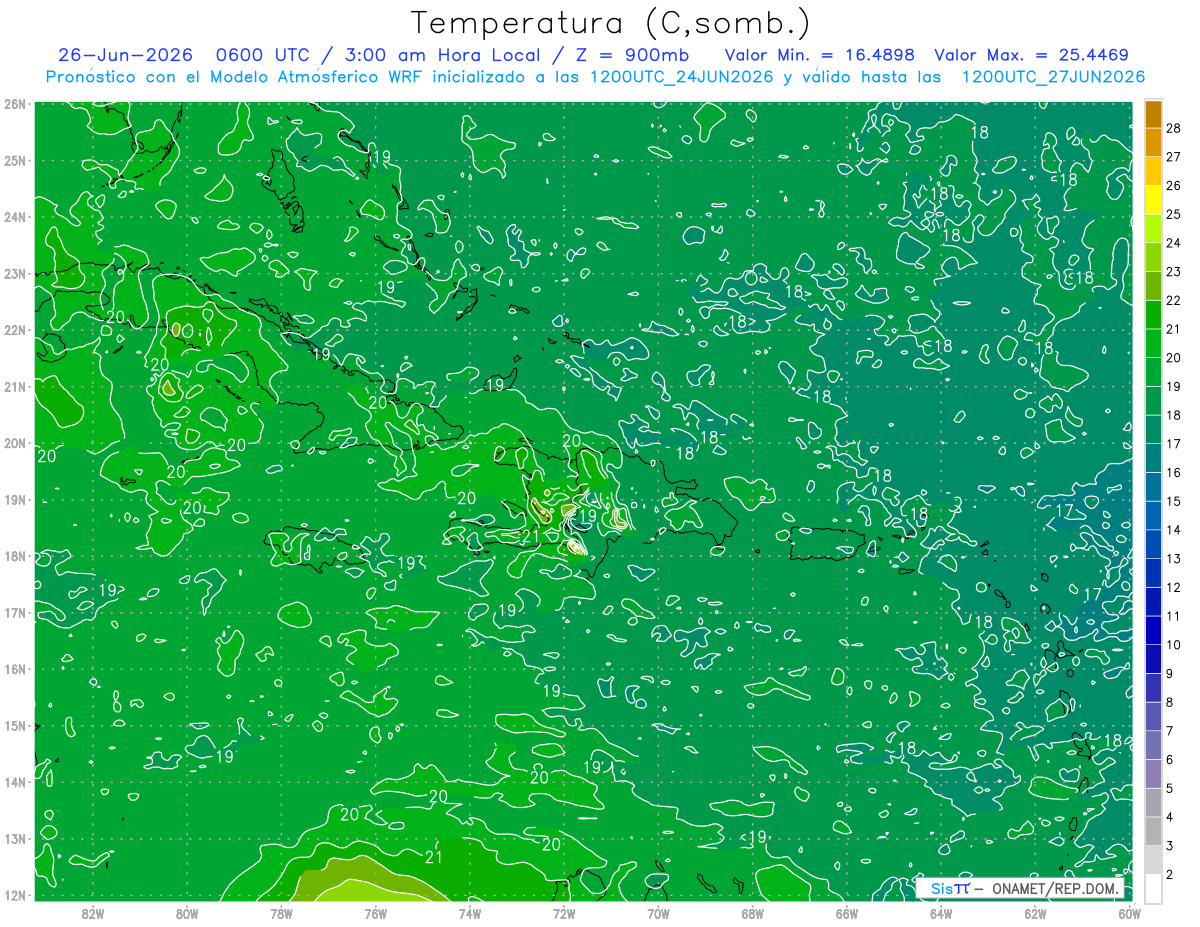Screen dimensions: 1200x927
Task: Click the 80W longitude axis label
Action: (x=186, y=913)
